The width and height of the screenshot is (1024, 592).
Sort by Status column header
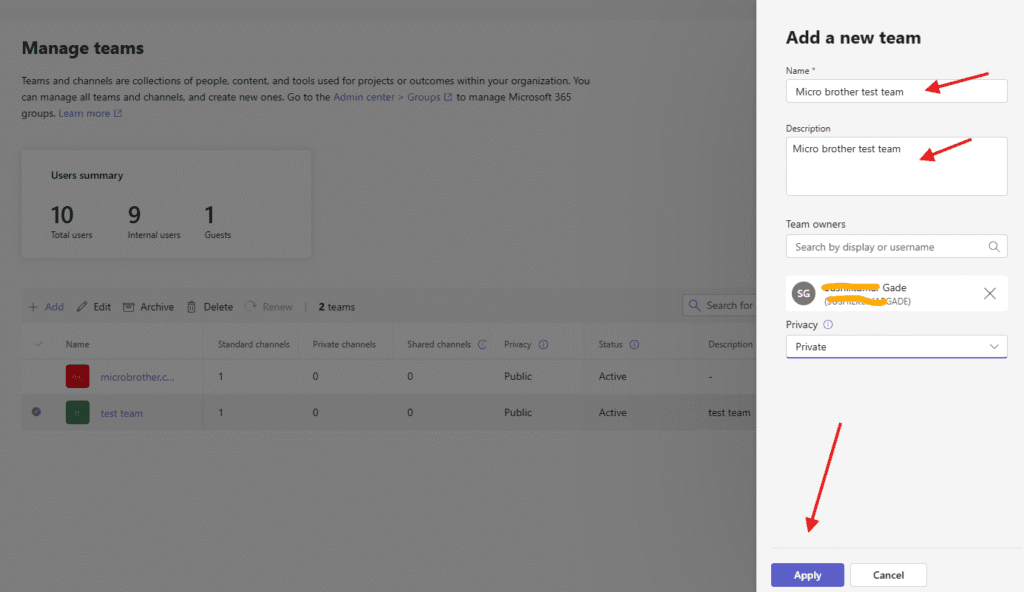pos(610,345)
